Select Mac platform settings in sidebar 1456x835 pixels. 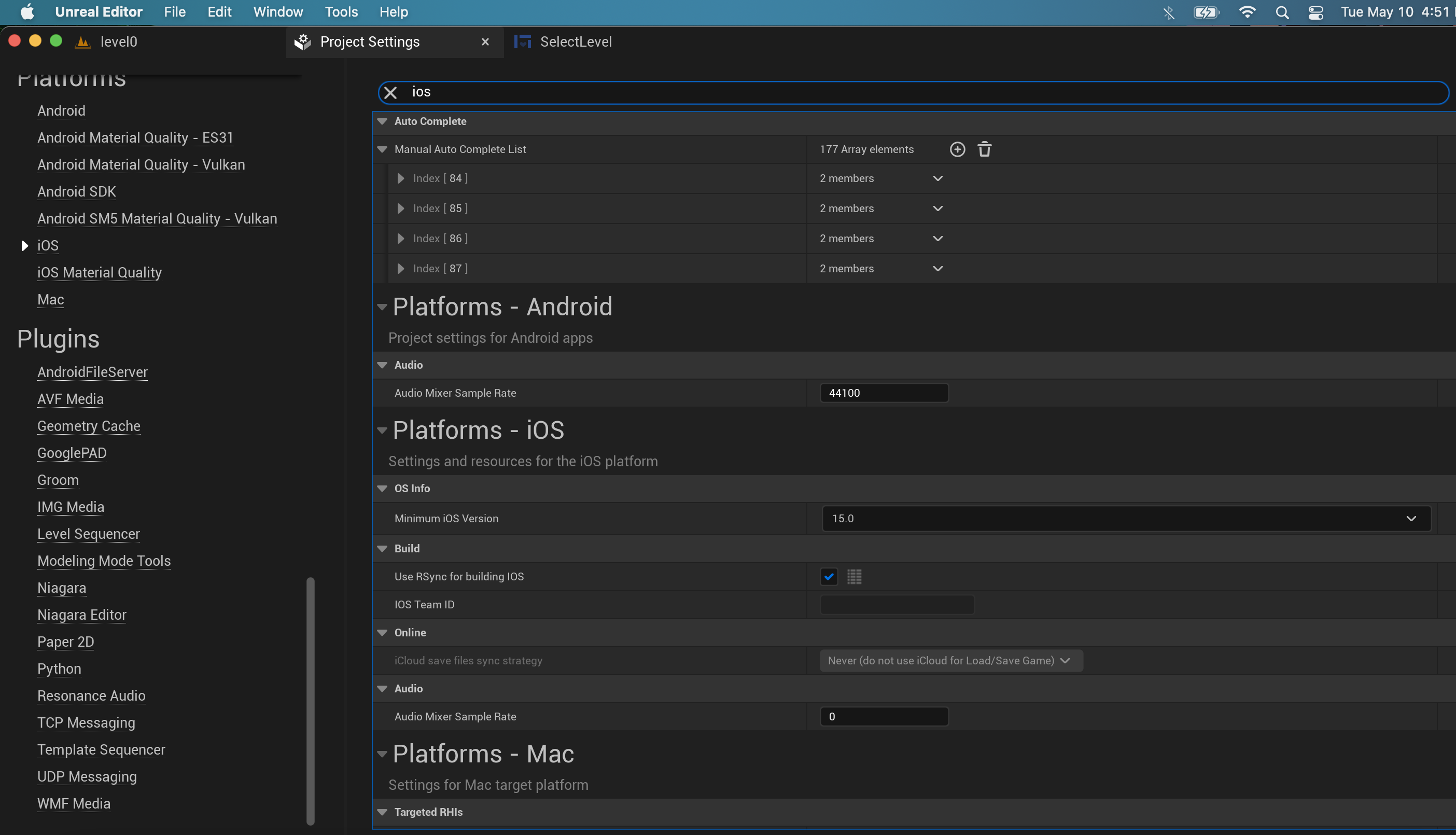(50, 299)
